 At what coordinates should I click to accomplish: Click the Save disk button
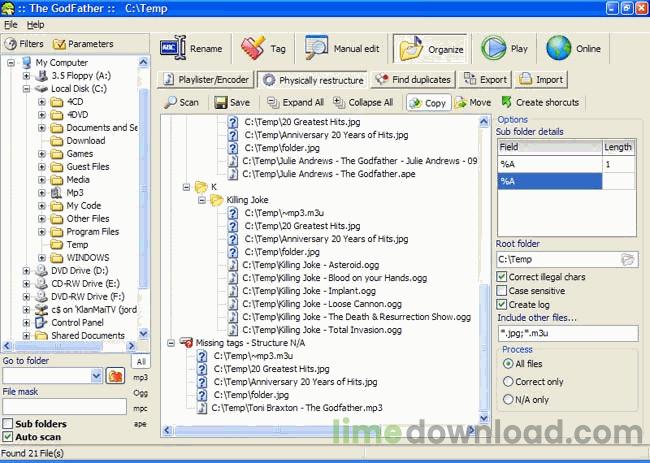tap(231, 102)
